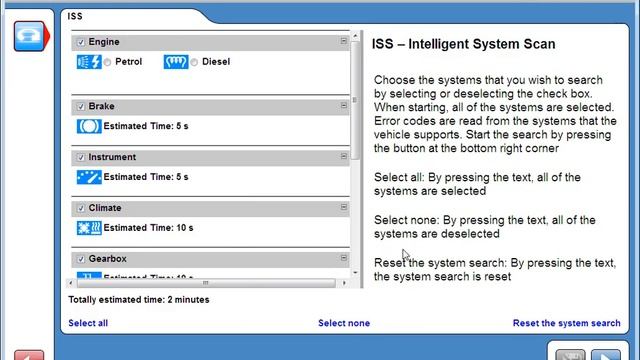Toggle the Gearbox checkbox
This screenshot has width=640, height=360.
[x=81, y=259]
